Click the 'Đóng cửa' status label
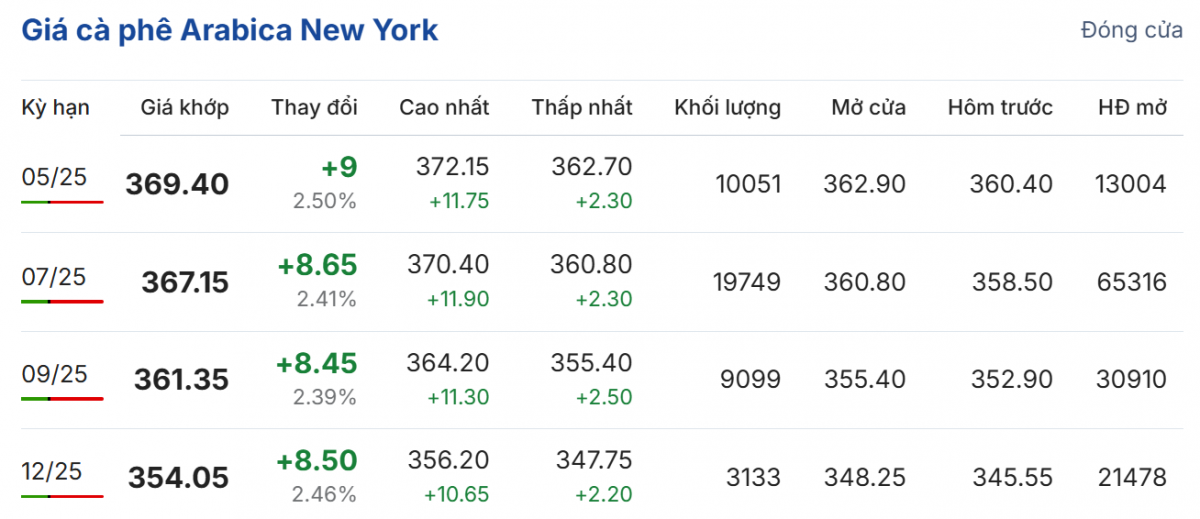Viewport: 1200px width, 519px height. 1131,31
